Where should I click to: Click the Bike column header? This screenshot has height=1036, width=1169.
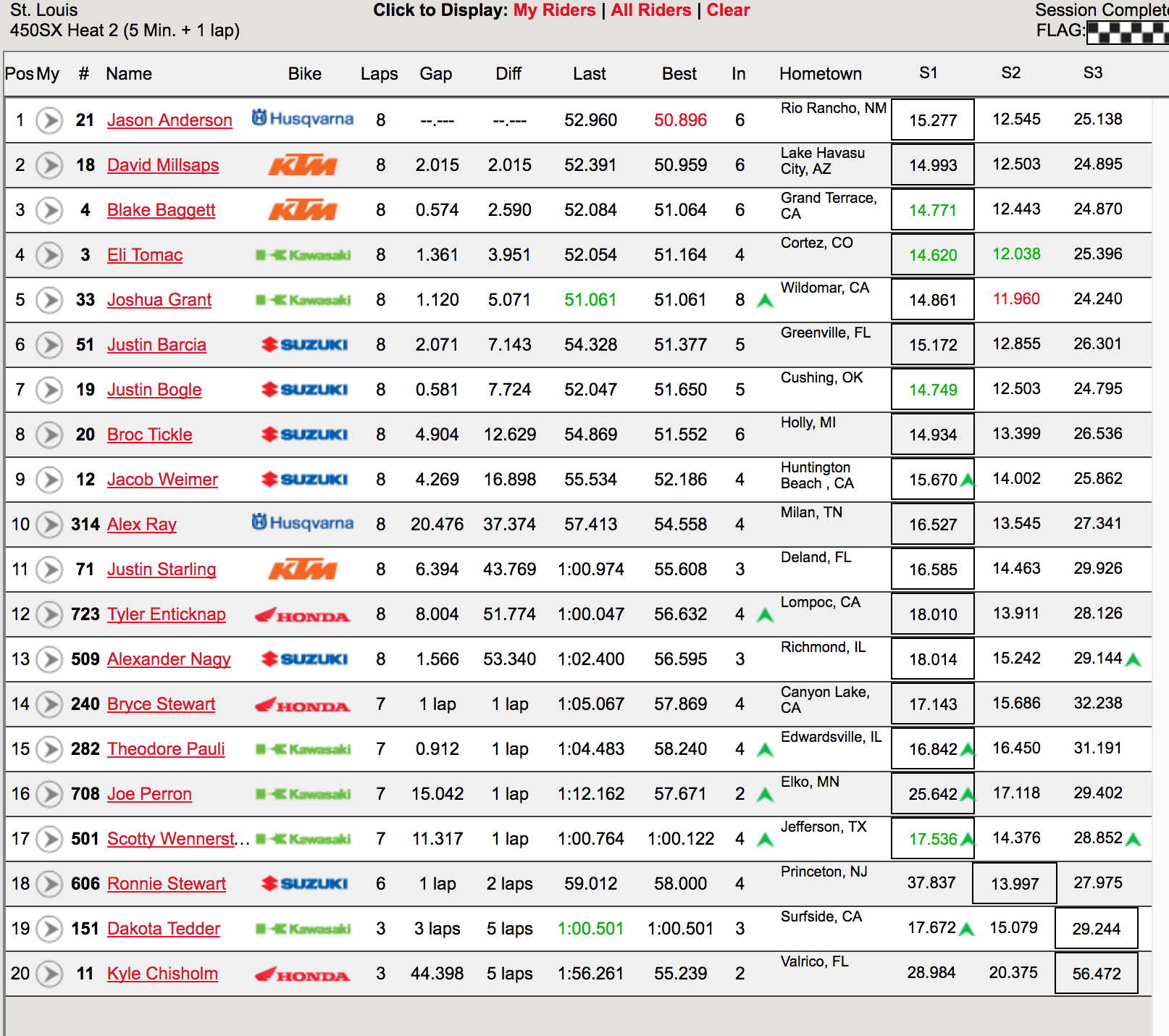coord(305,74)
